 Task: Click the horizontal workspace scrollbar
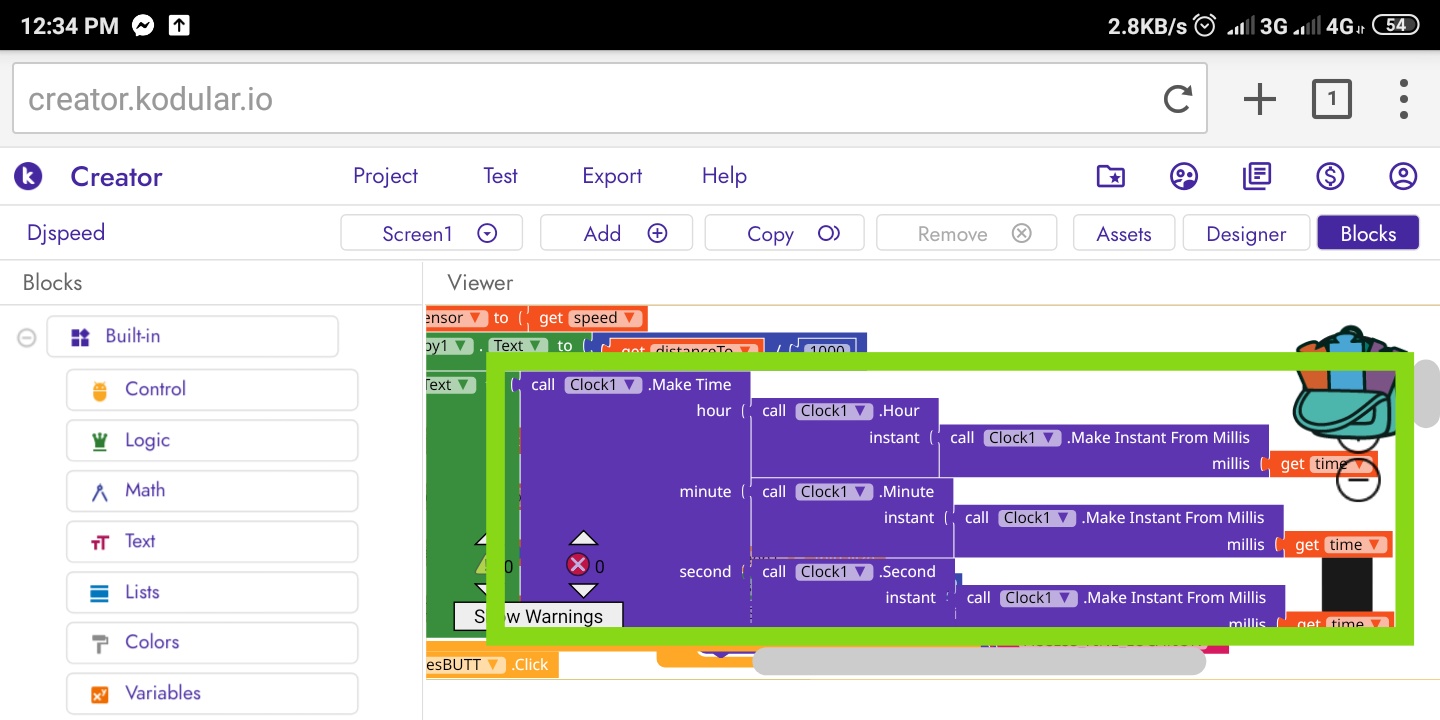(978, 661)
